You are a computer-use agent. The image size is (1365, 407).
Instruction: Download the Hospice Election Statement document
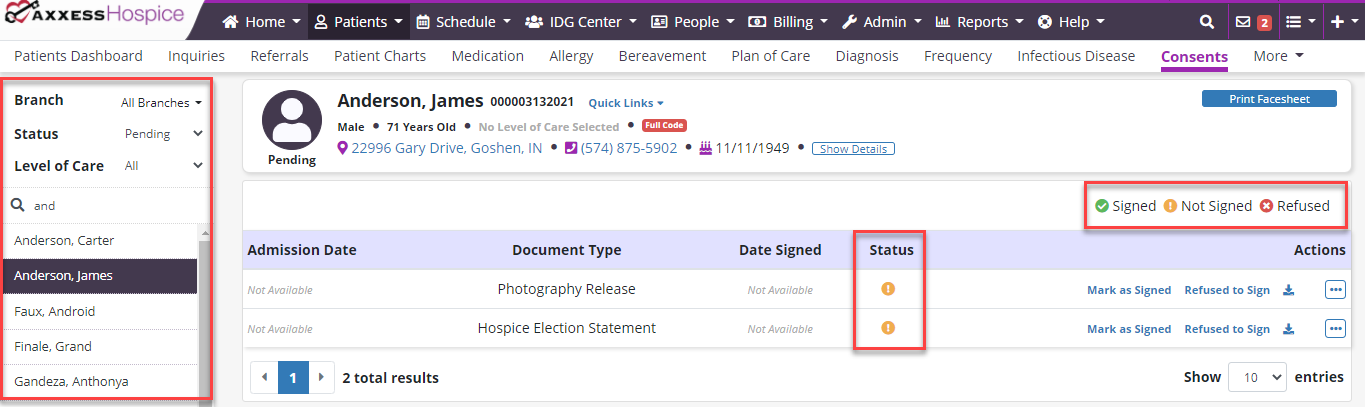coord(1288,328)
